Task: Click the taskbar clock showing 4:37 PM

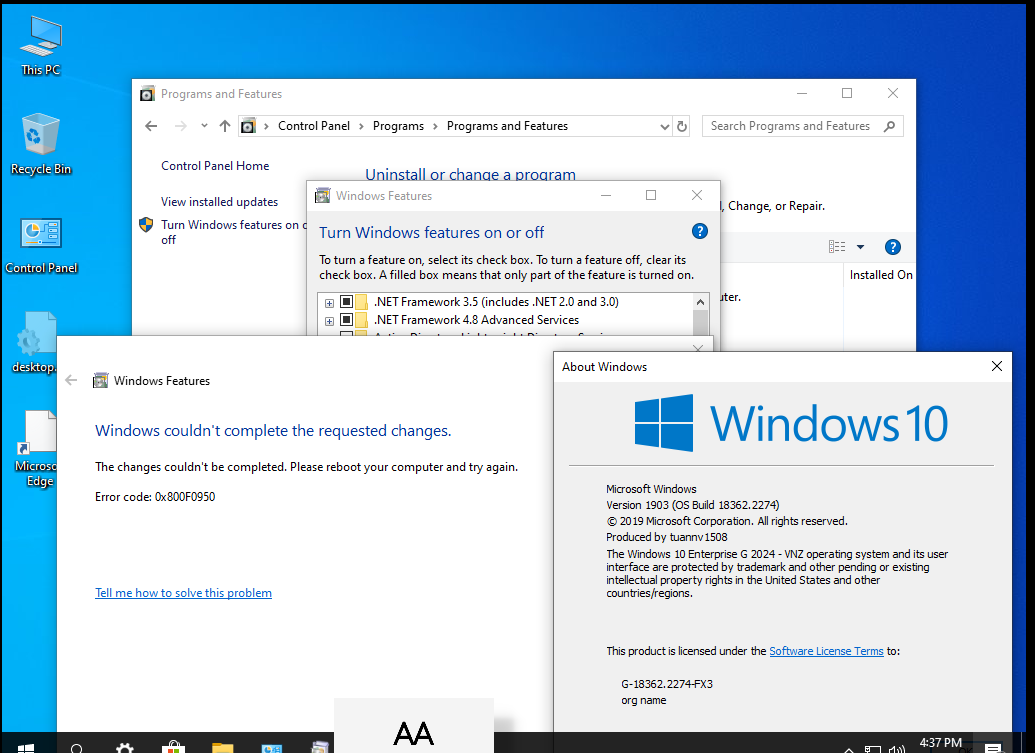Action: pos(941,744)
